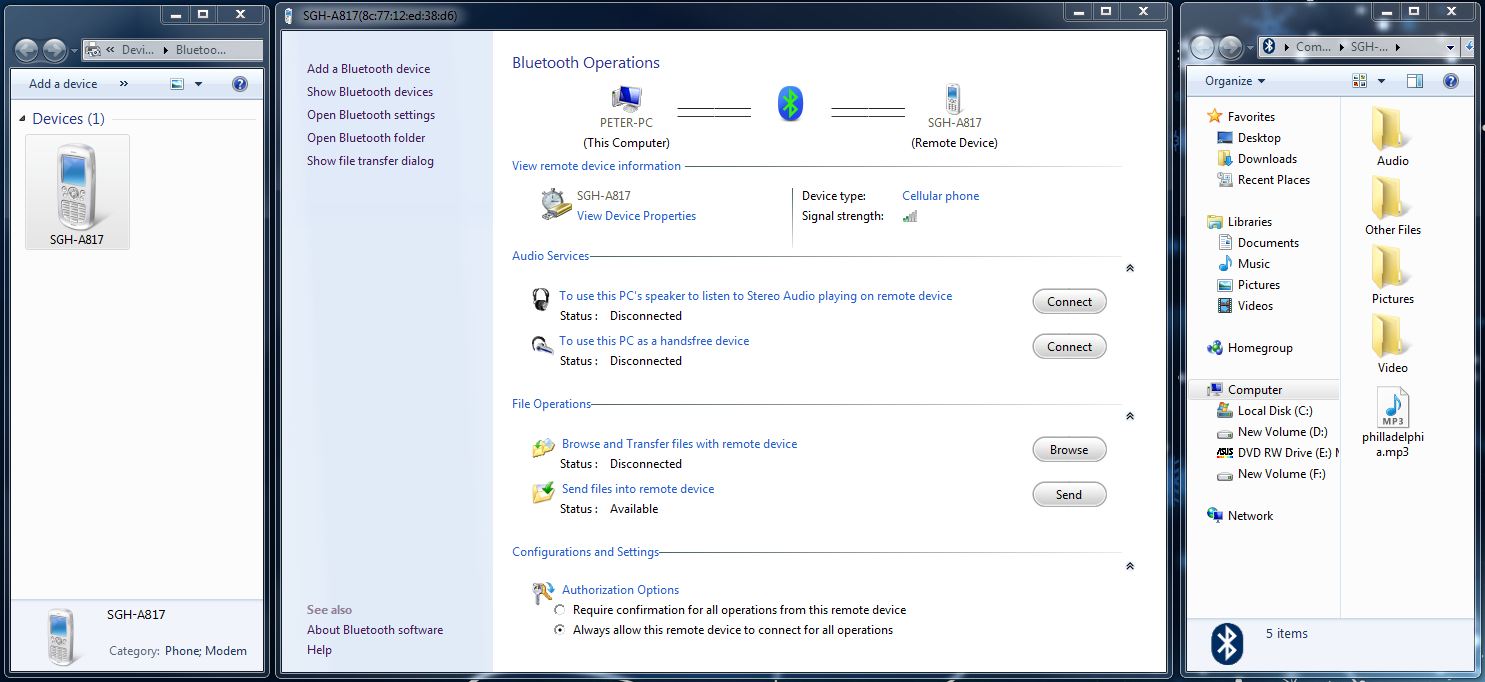Image resolution: width=1485 pixels, height=682 pixels.
Task: Click the stereo headphones icon
Action: [541, 298]
